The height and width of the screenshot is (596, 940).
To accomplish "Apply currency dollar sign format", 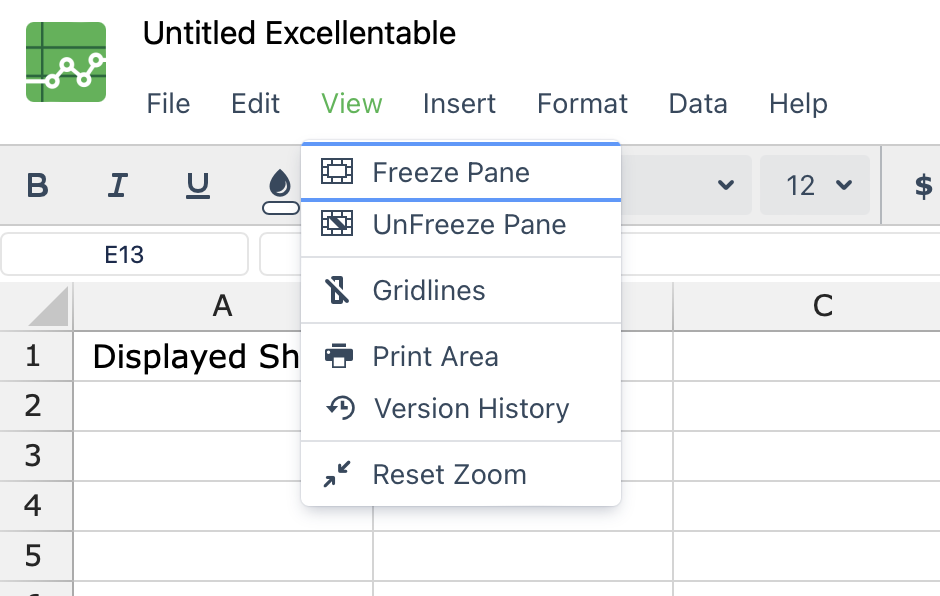I will coord(923,185).
